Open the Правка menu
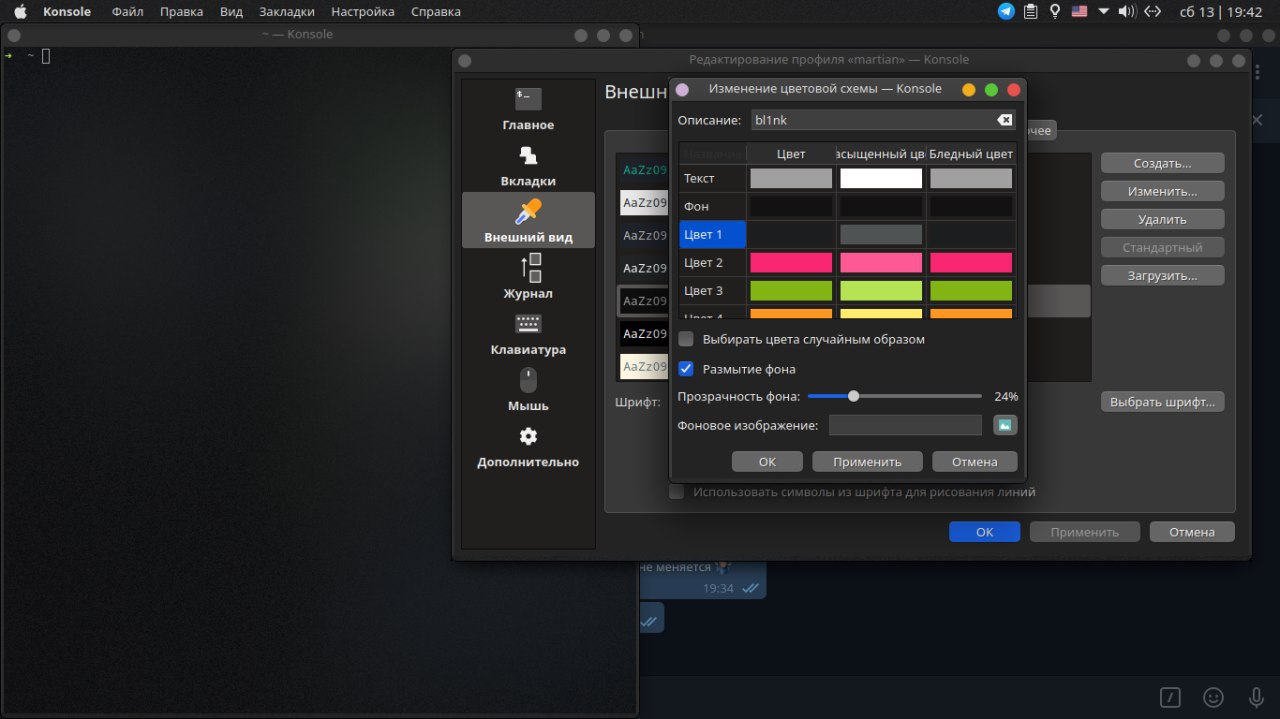 pos(181,12)
